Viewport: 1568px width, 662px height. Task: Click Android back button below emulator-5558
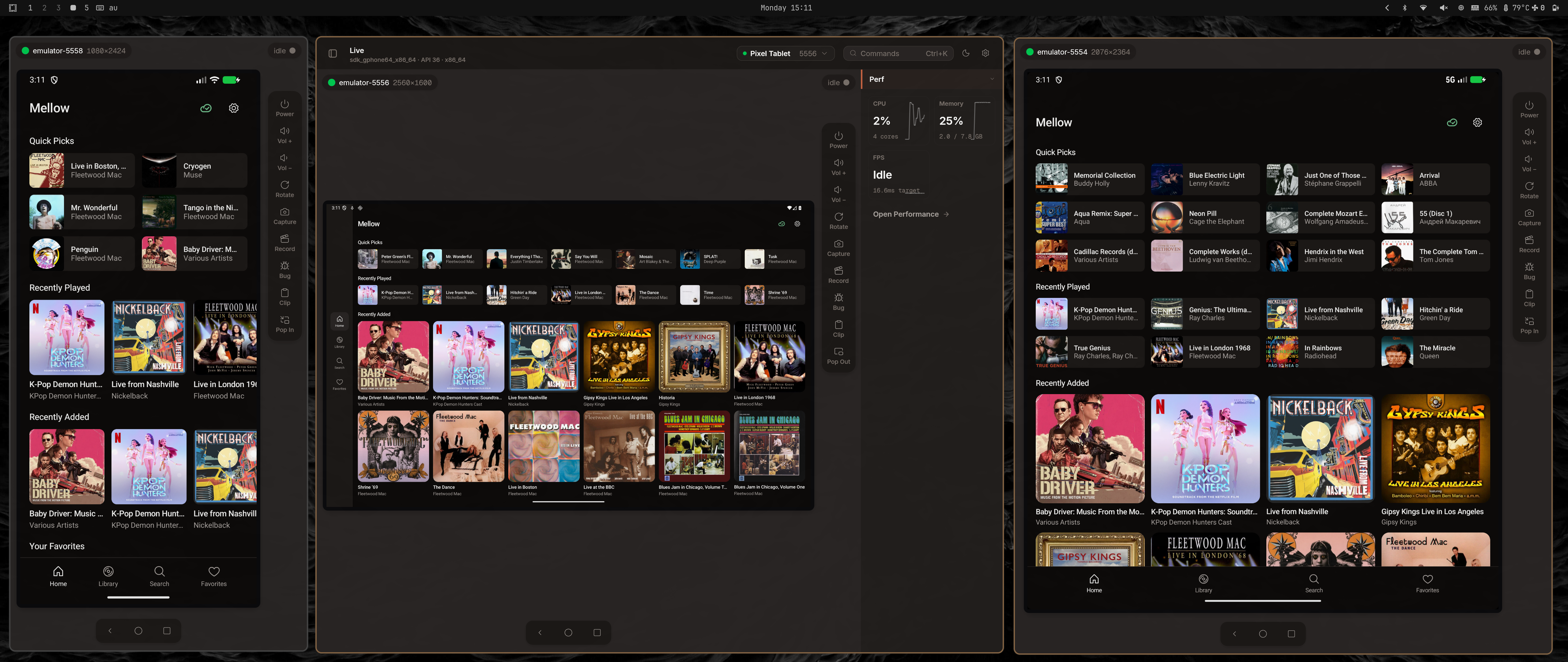click(x=110, y=631)
